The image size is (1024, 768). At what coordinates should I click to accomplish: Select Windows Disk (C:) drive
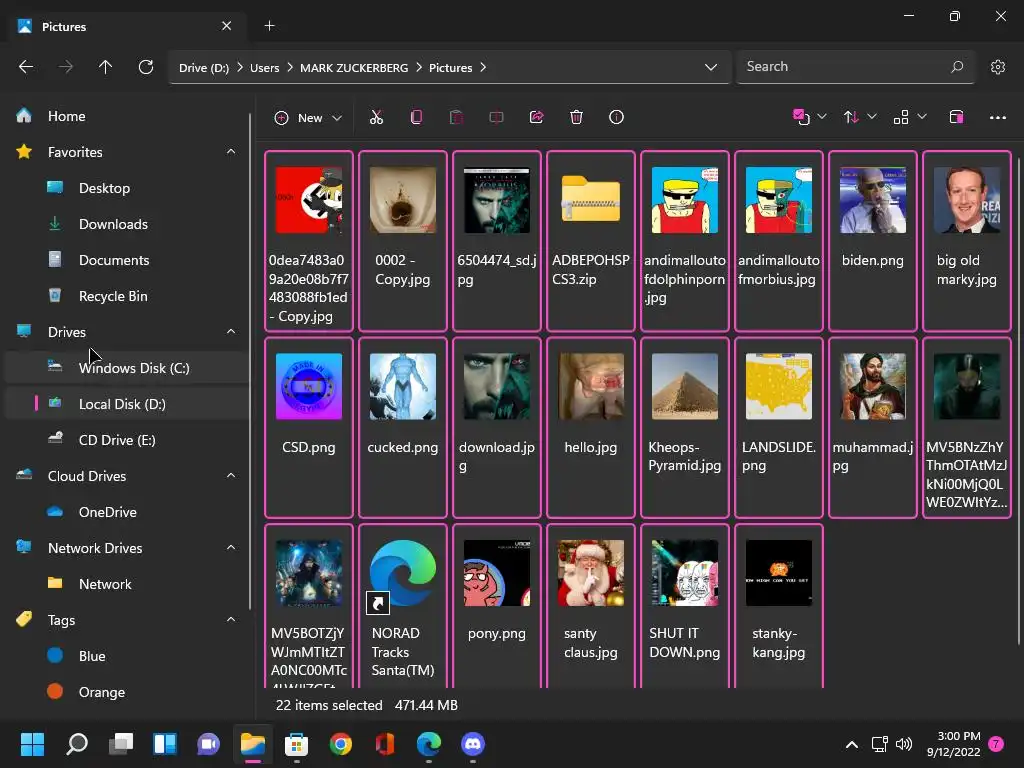coord(125,368)
